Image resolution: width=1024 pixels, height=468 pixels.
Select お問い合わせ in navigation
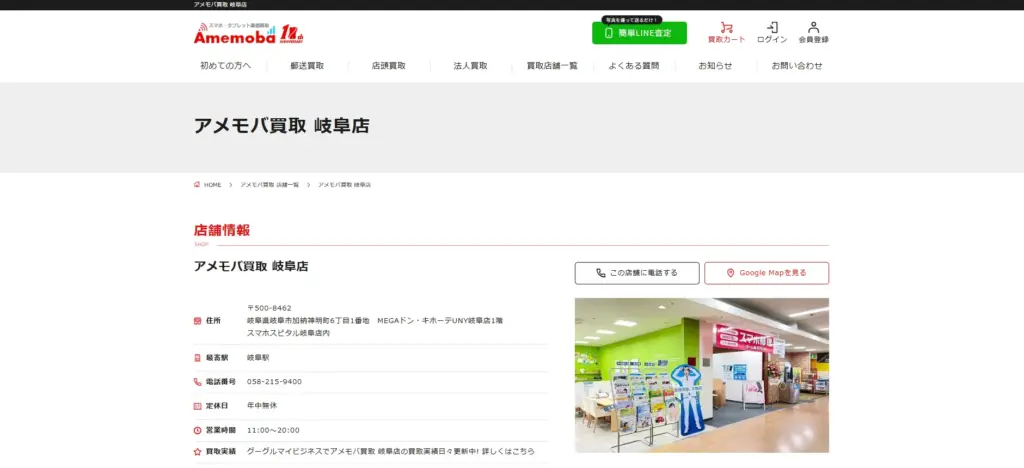[797, 66]
